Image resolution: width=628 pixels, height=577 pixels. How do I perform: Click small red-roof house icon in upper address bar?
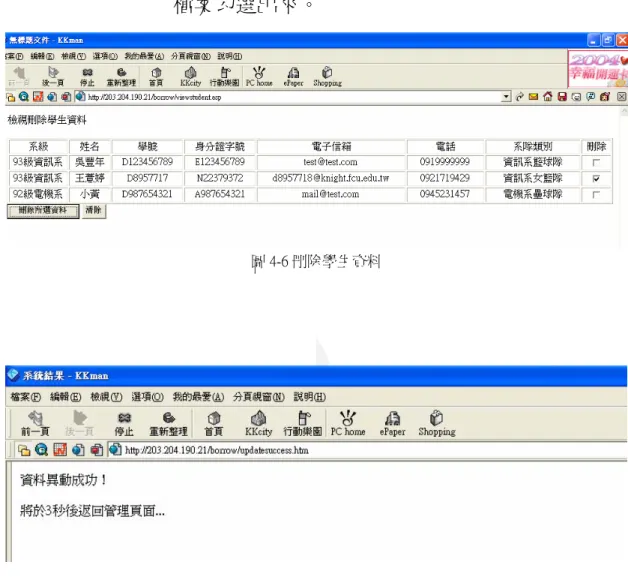coord(547,97)
